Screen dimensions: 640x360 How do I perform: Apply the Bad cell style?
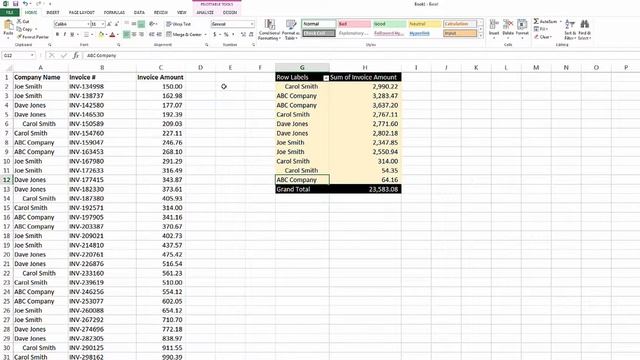354,24
